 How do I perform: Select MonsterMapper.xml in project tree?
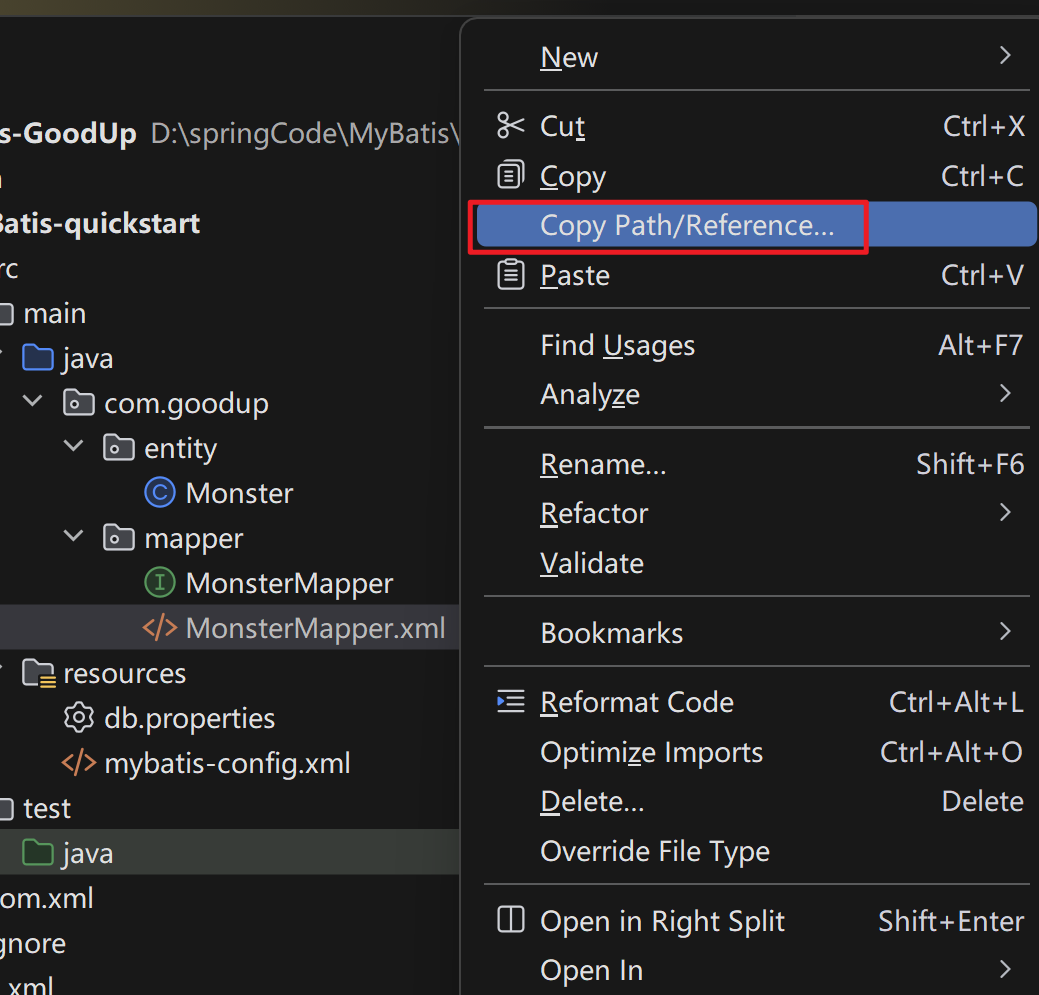pyautogui.click(x=314, y=628)
